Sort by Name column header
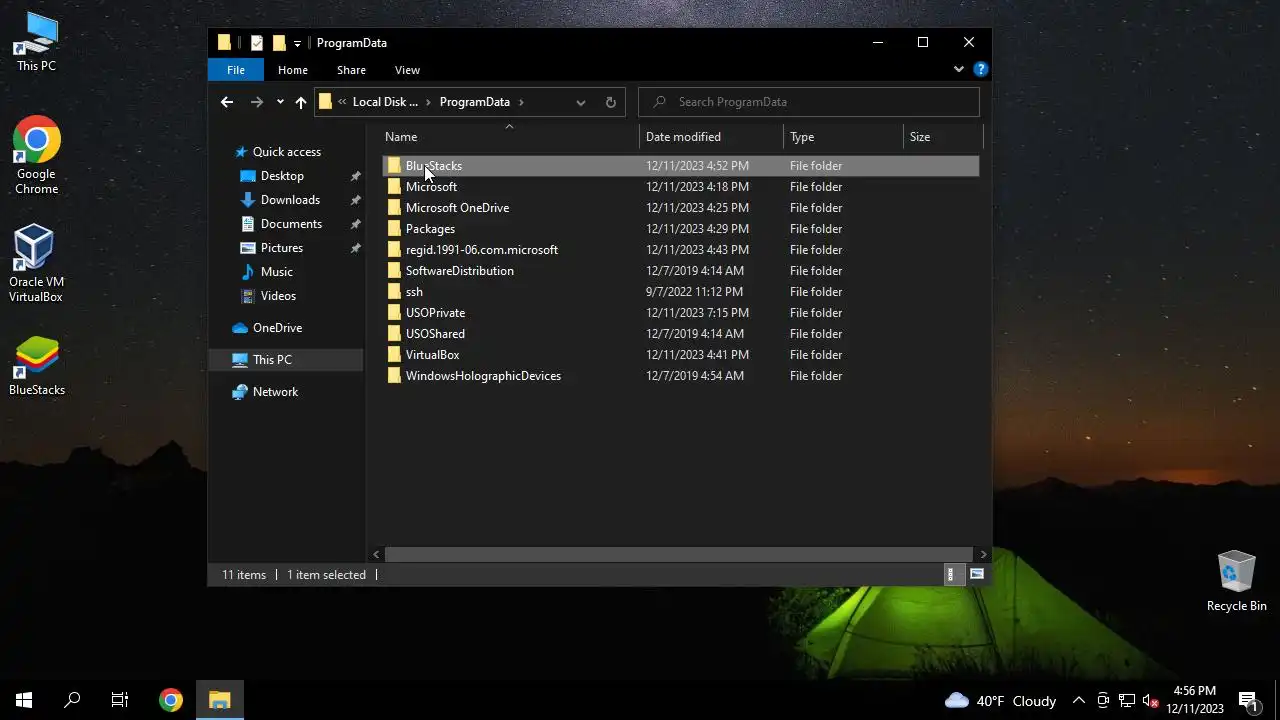 509,137
